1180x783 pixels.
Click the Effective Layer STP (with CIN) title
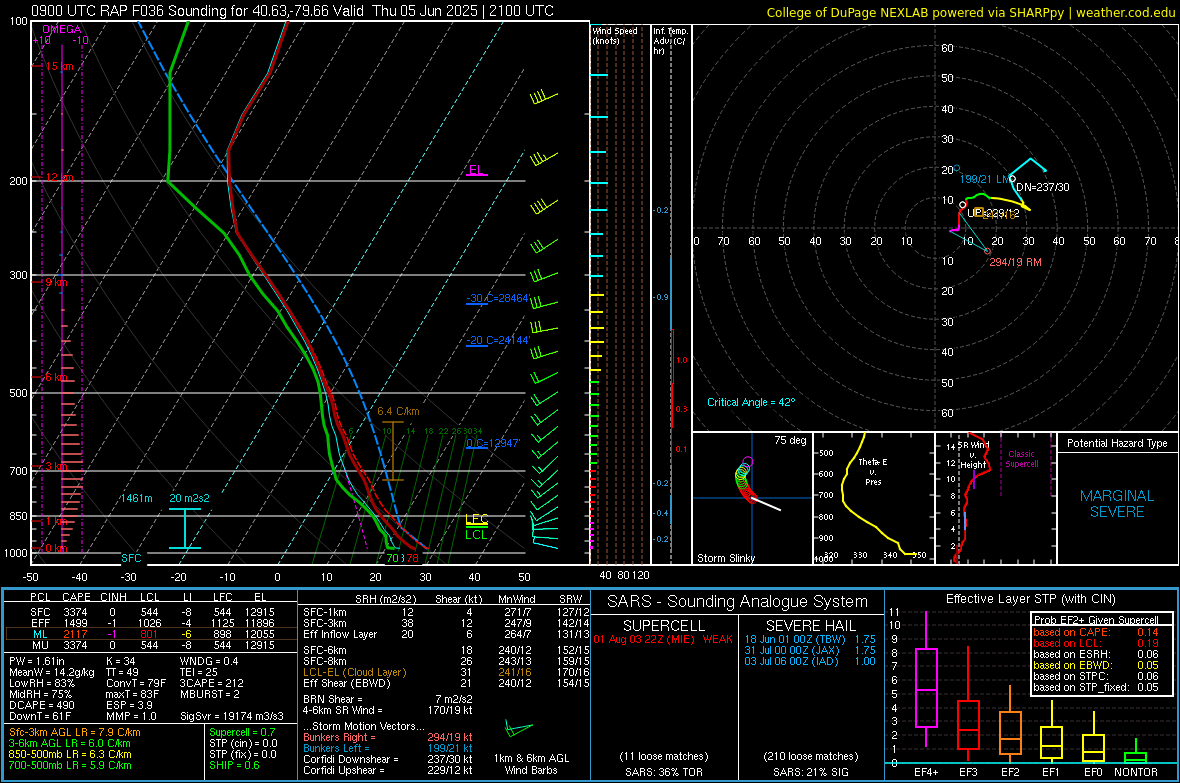point(1030,599)
